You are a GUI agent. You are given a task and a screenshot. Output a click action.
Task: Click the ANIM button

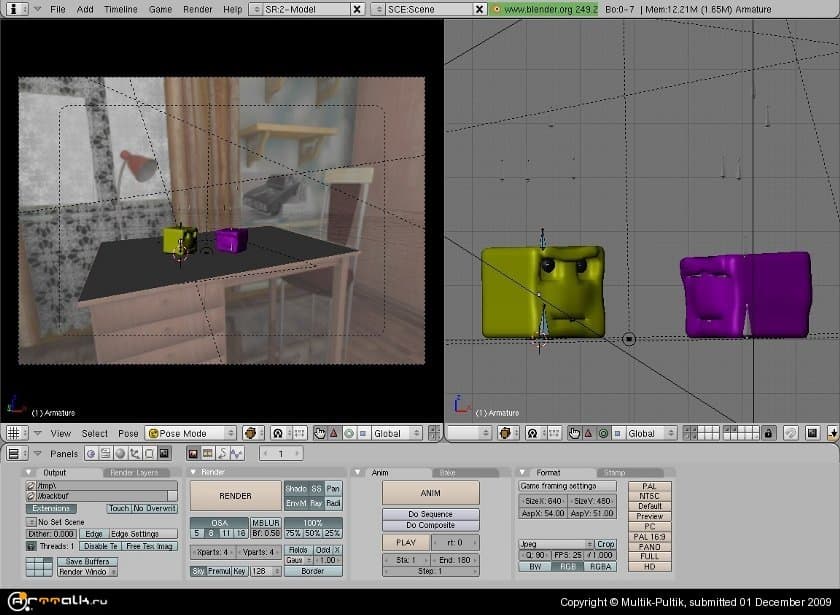click(x=430, y=492)
